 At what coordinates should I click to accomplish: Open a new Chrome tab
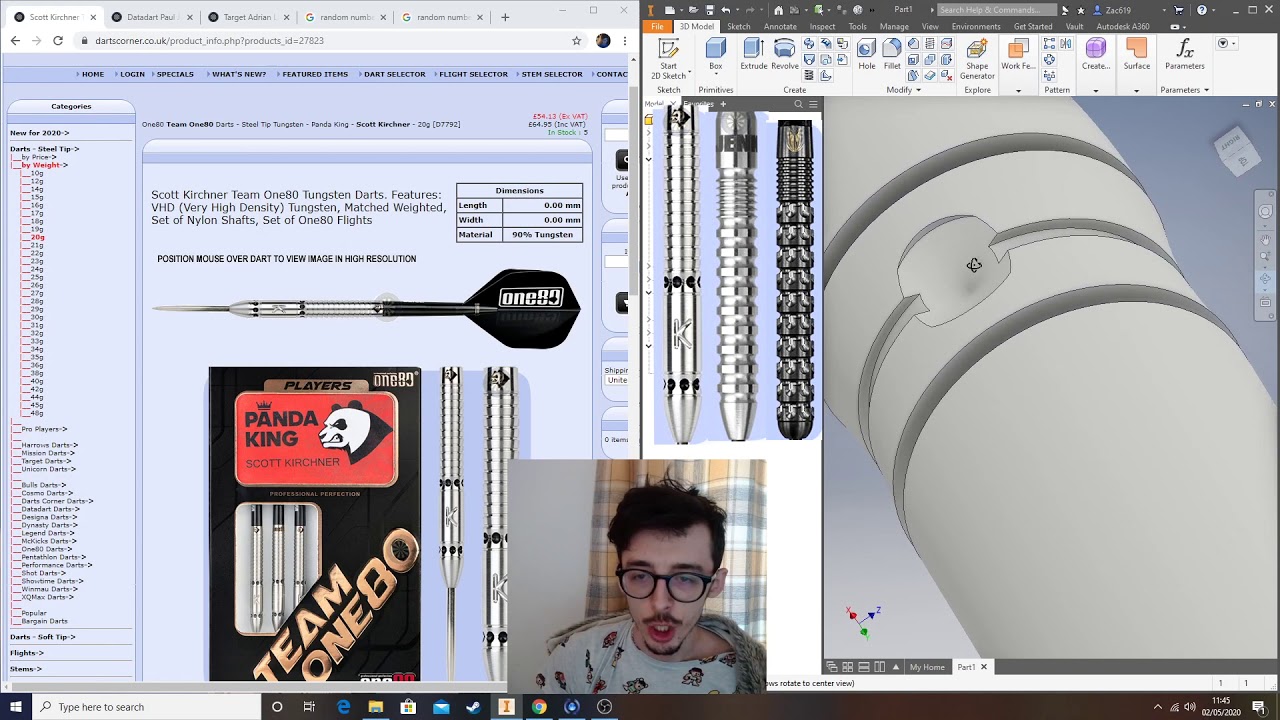click(x=504, y=17)
